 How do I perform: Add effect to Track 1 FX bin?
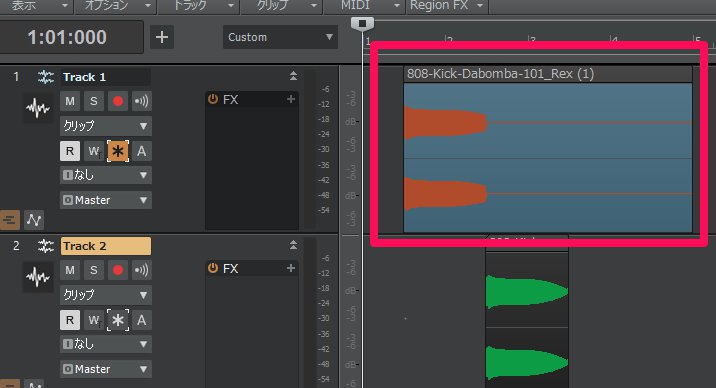pyautogui.click(x=291, y=99)
